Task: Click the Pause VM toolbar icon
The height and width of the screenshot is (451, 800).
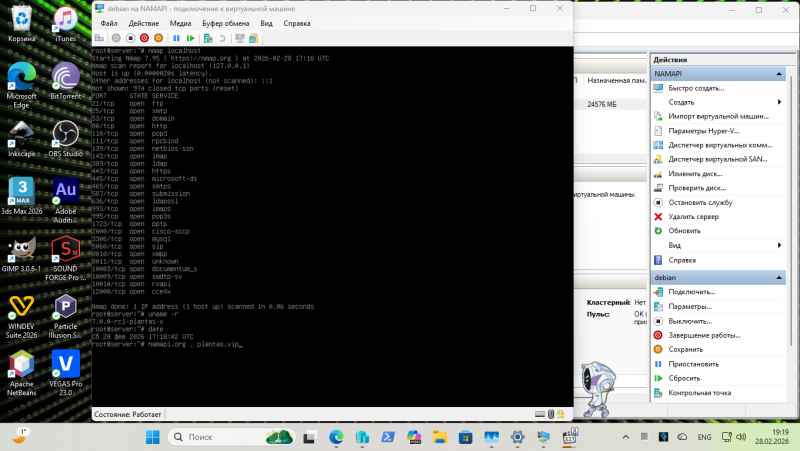Action: 177,38
